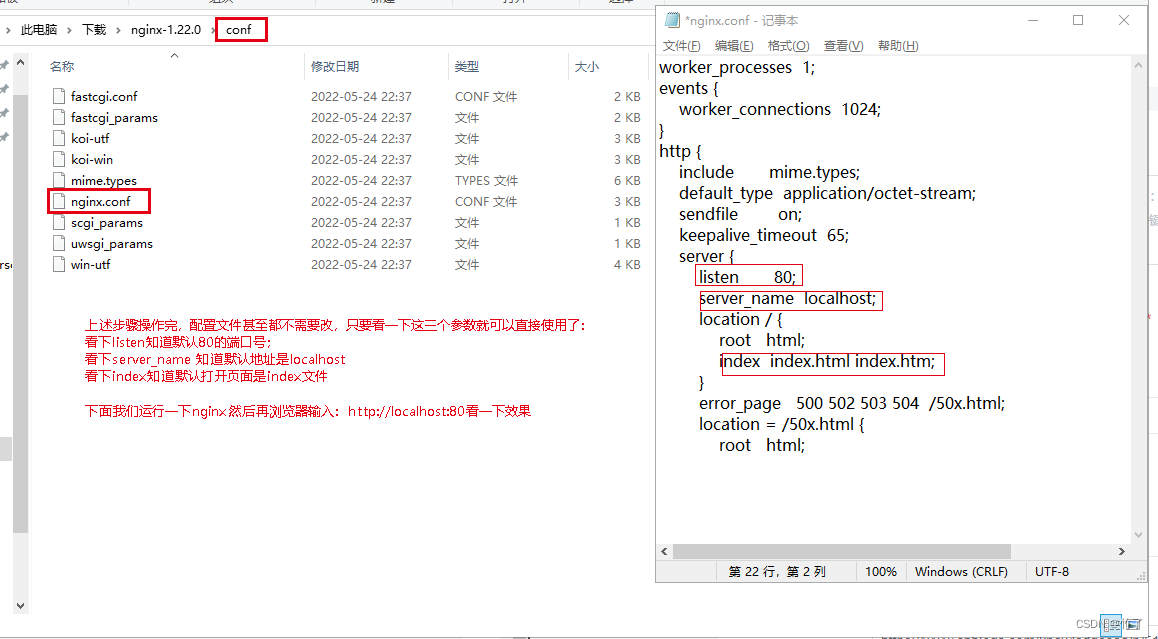Click Explorer navigation pane scroll down arrow
This screenshot has width=1158, height=639.
tap(20, 606)
